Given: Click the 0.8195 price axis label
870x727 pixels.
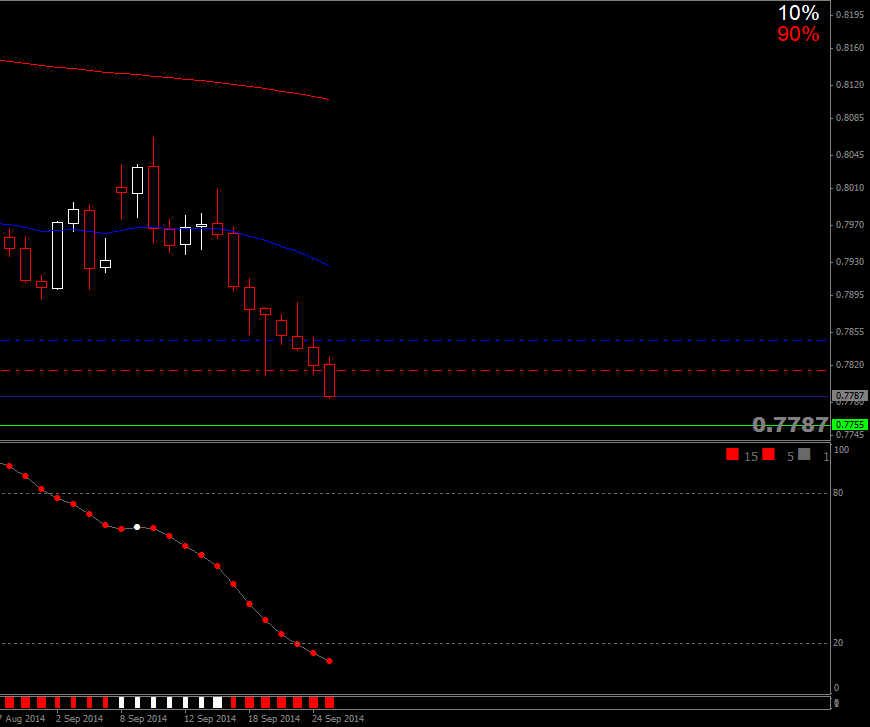Looking at the screenshot, I should (850, 14).
